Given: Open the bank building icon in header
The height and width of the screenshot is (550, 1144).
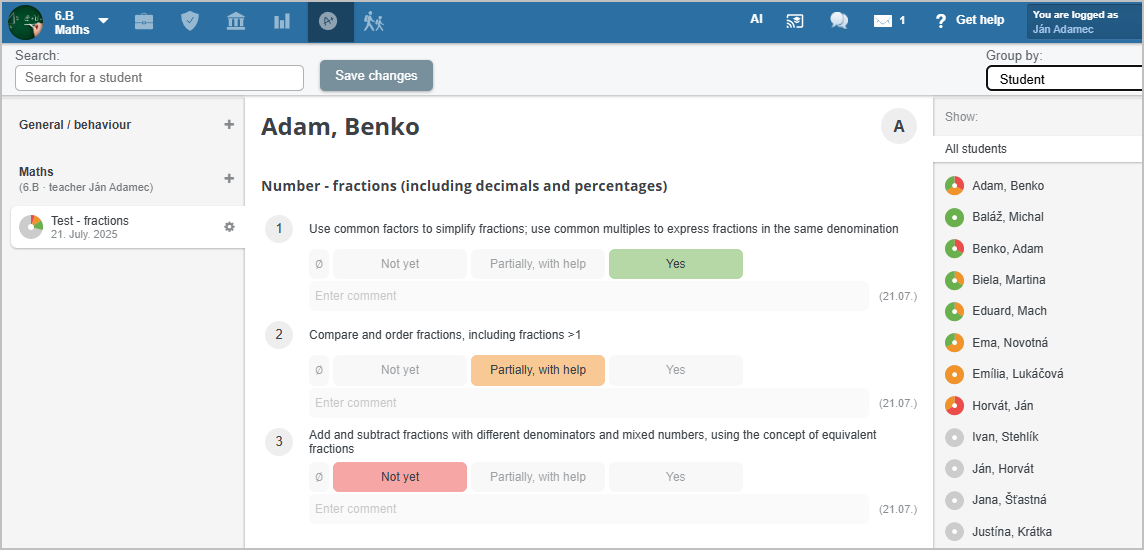Looking at the screenshot, I should [236, 21].
